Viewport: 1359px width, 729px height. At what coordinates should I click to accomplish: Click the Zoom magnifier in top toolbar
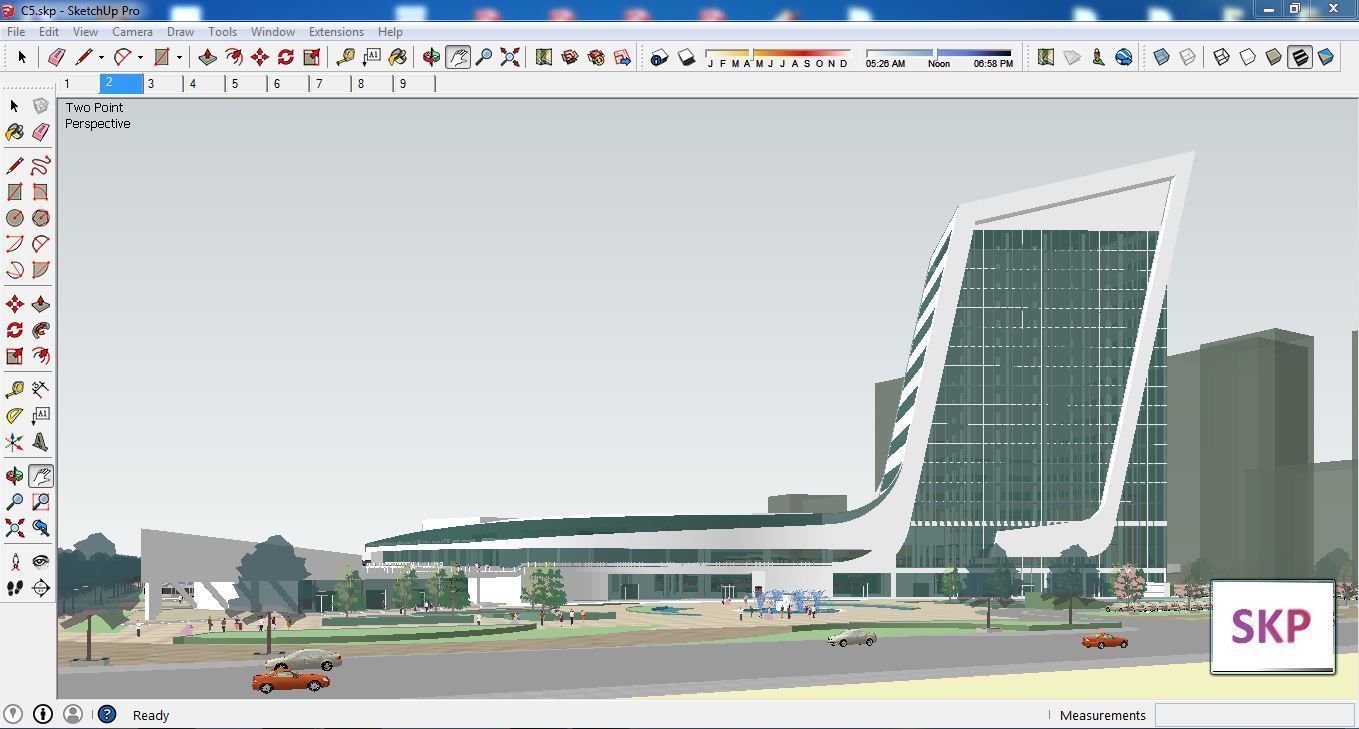(x=484, y=57)
